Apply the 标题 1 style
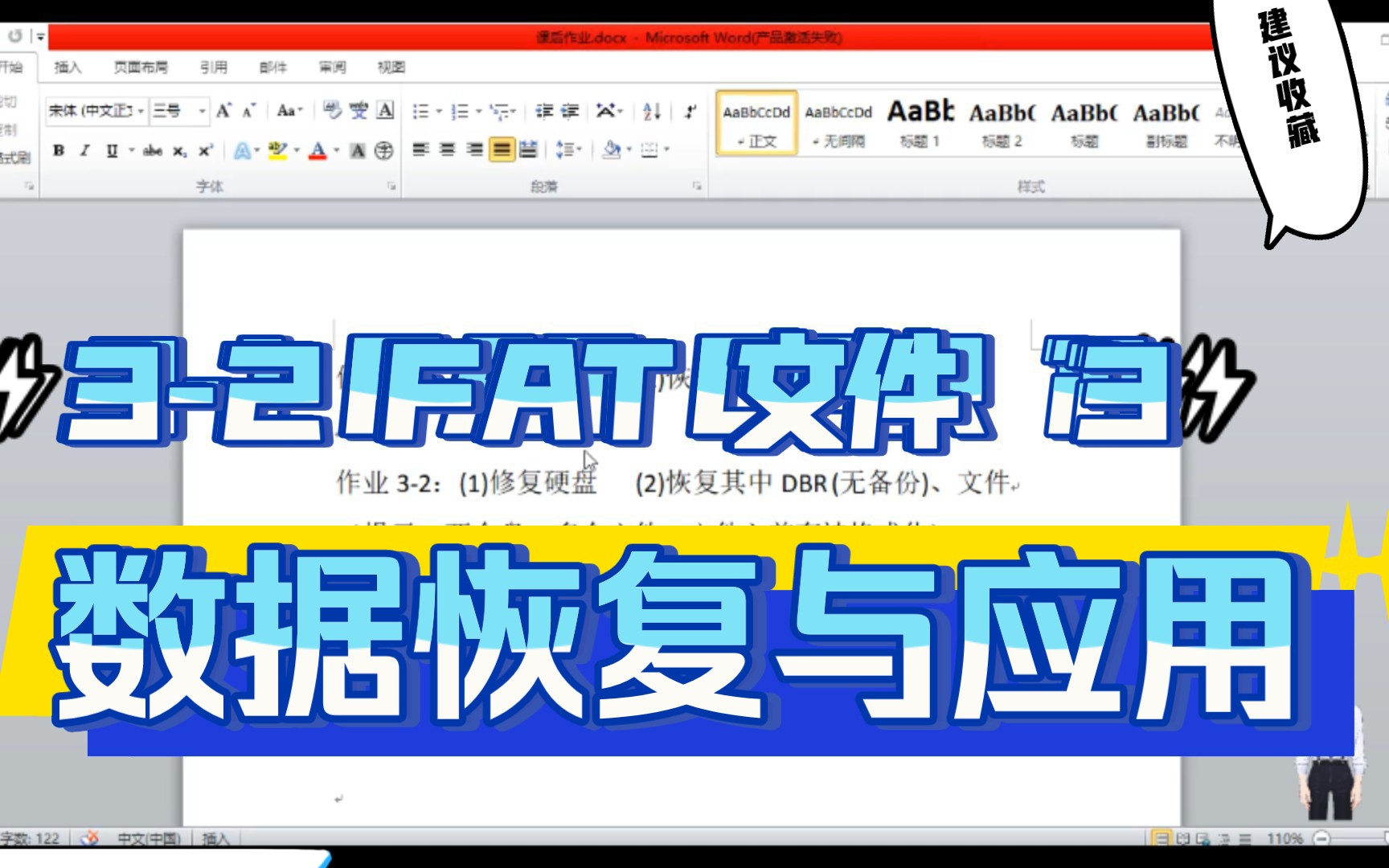 pyautogui.click(x=920, y=123)
